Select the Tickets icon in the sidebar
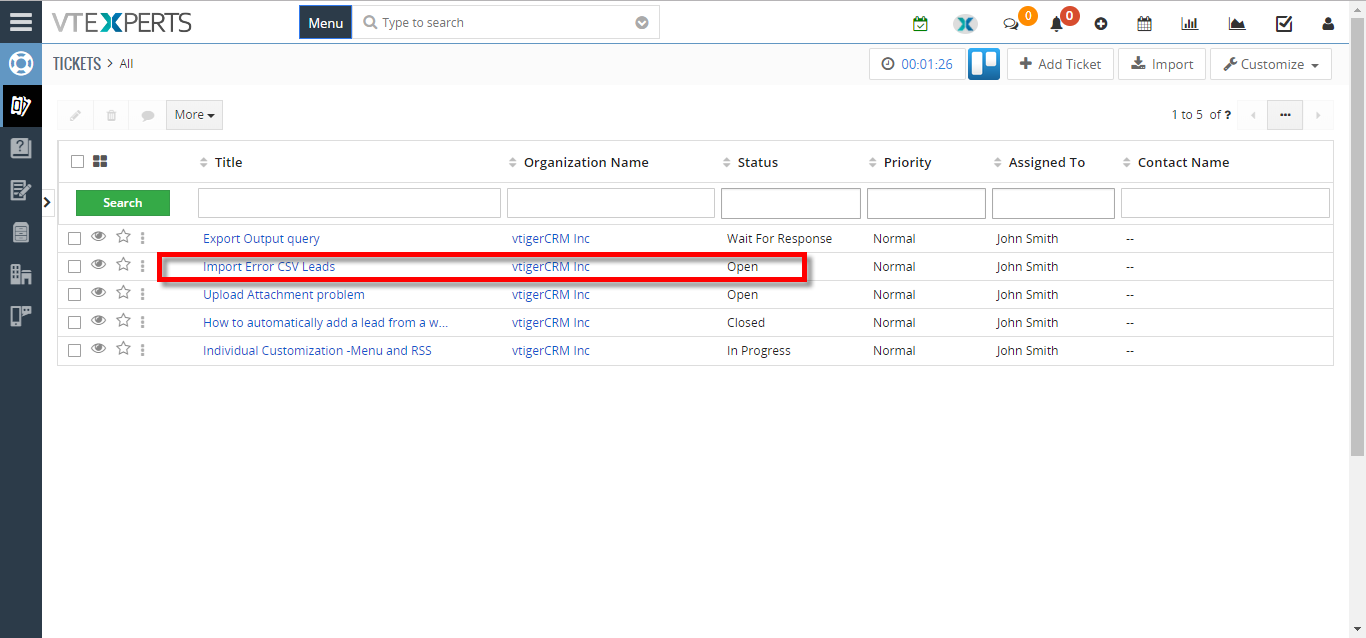Viewport: 1366px width, 638px height. [21, 105]
